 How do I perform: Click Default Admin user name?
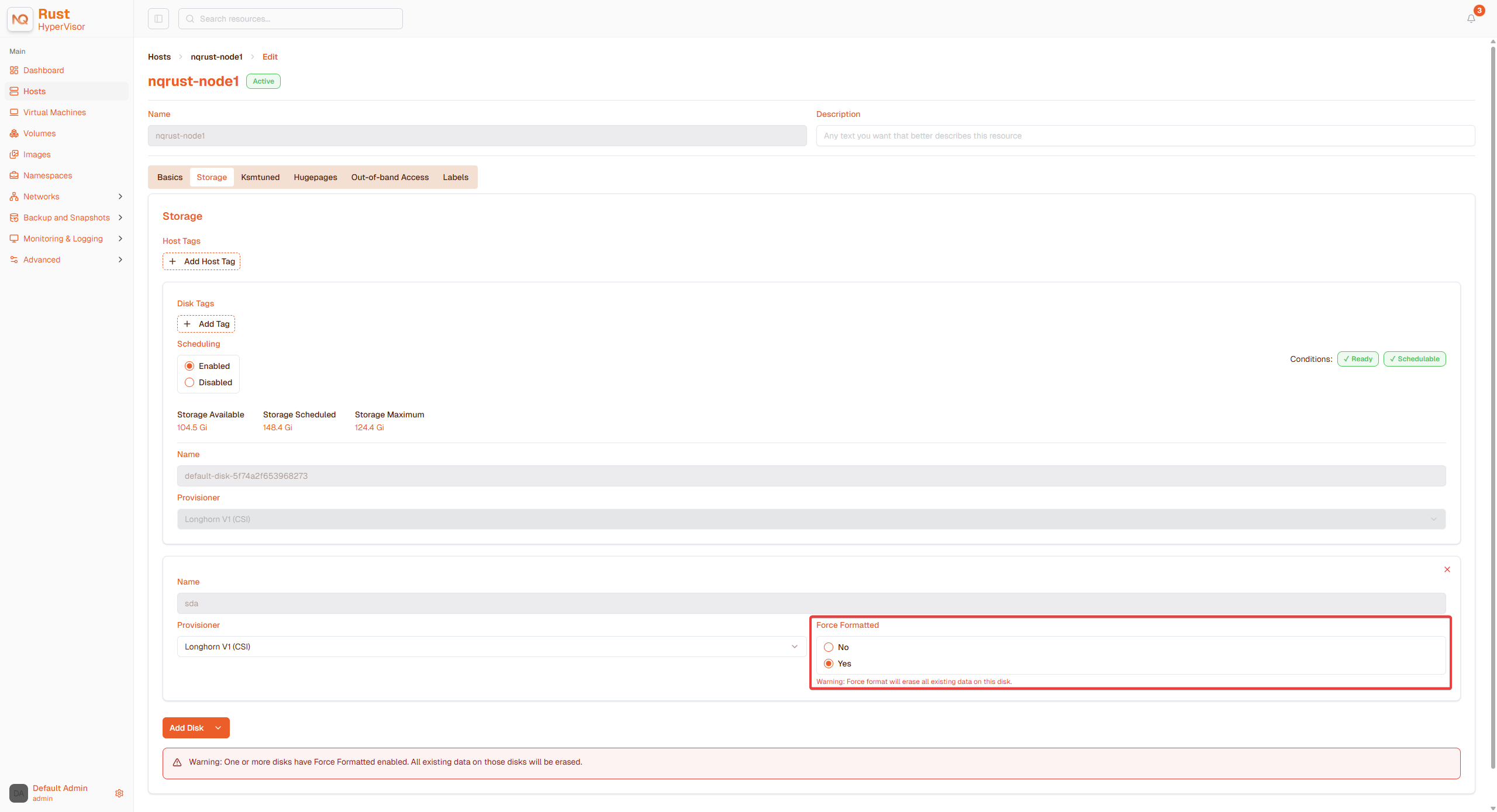click(60, 788)
